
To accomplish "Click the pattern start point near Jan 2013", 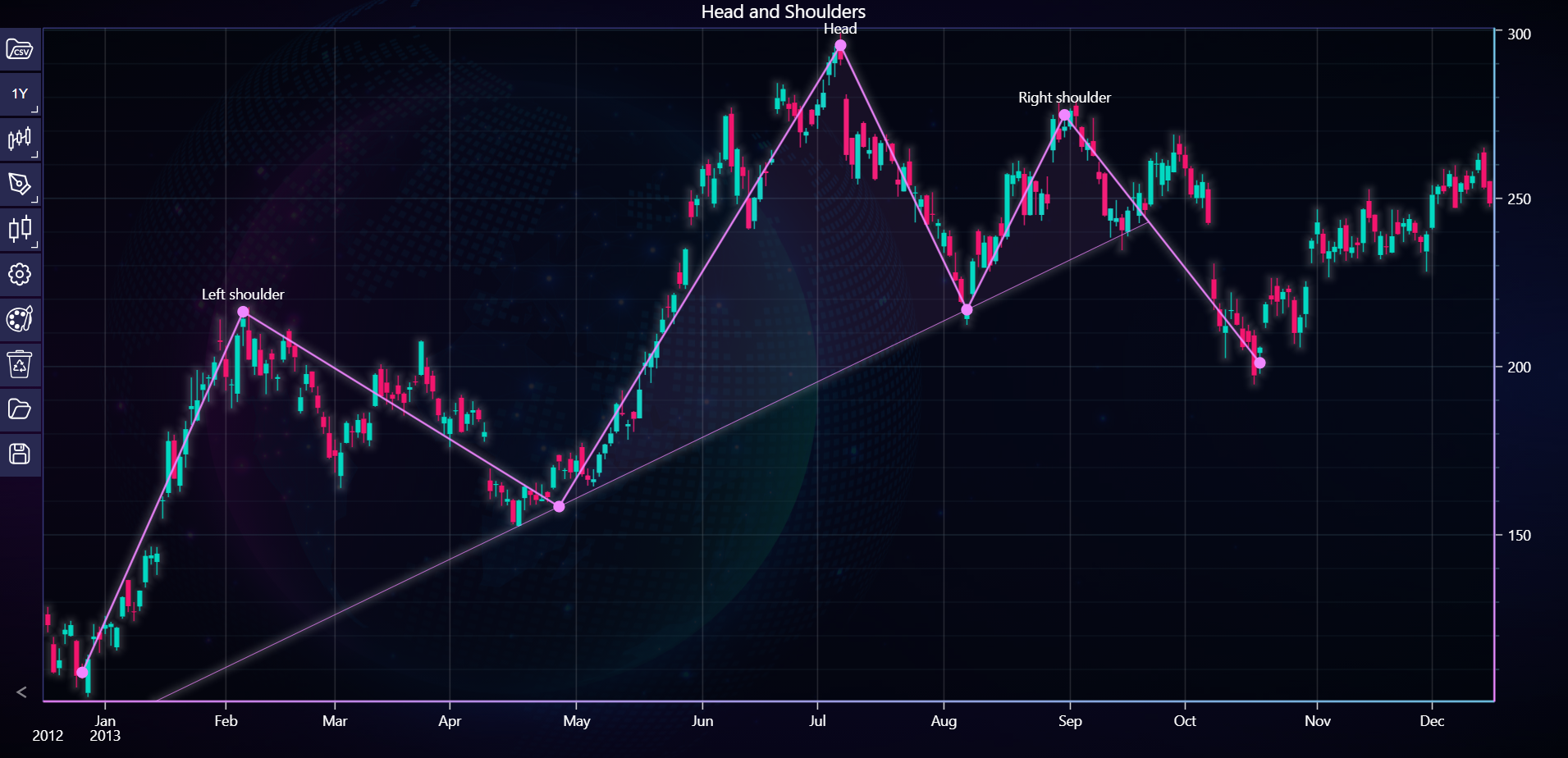I will point(82,672).
